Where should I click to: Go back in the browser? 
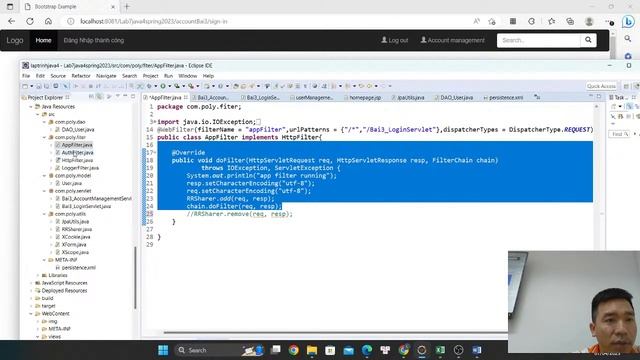coord(11,21)
